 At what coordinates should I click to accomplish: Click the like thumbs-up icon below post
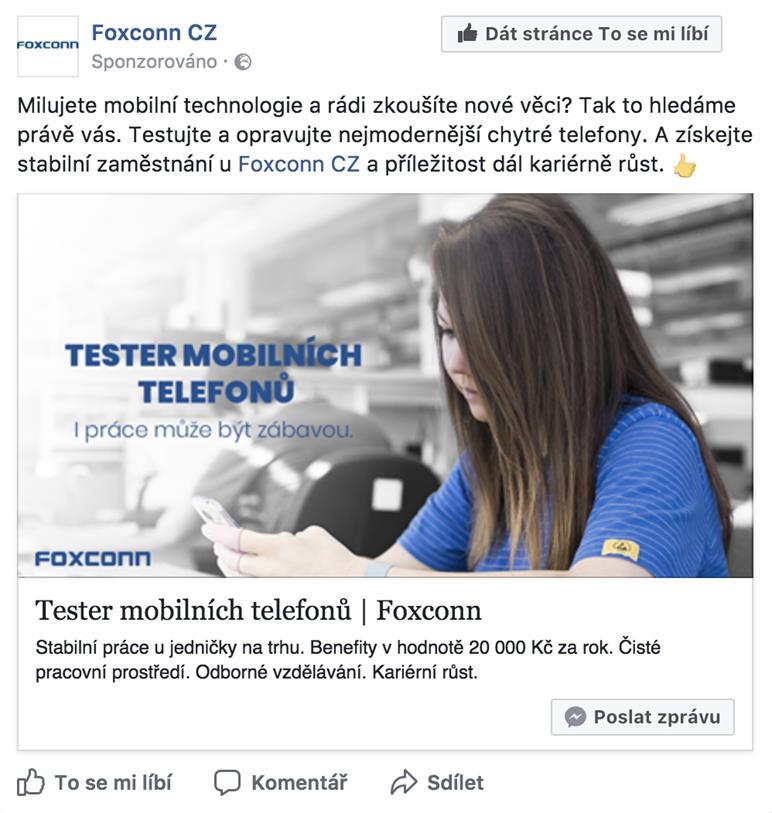pyautogui.click(x=31, y=782)
